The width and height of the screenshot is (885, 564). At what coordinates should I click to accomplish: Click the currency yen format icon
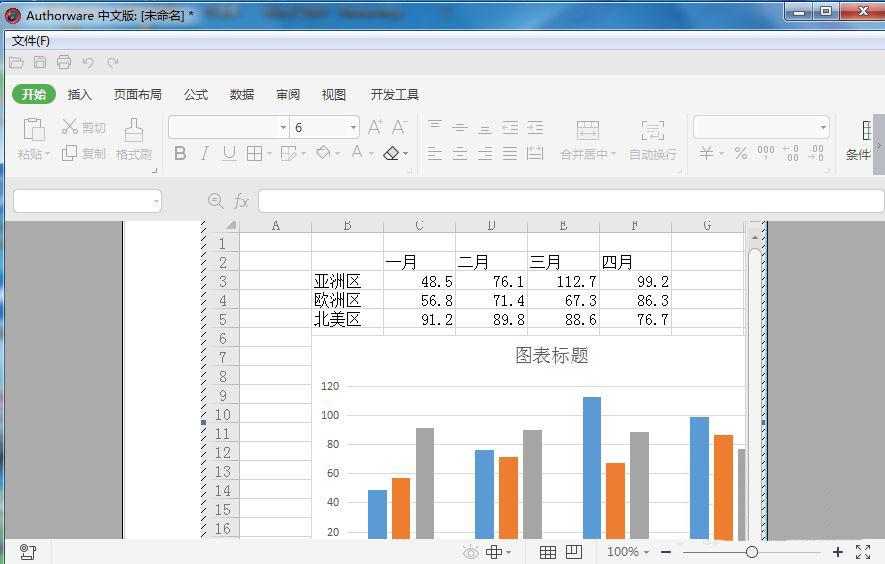(706, 153)
